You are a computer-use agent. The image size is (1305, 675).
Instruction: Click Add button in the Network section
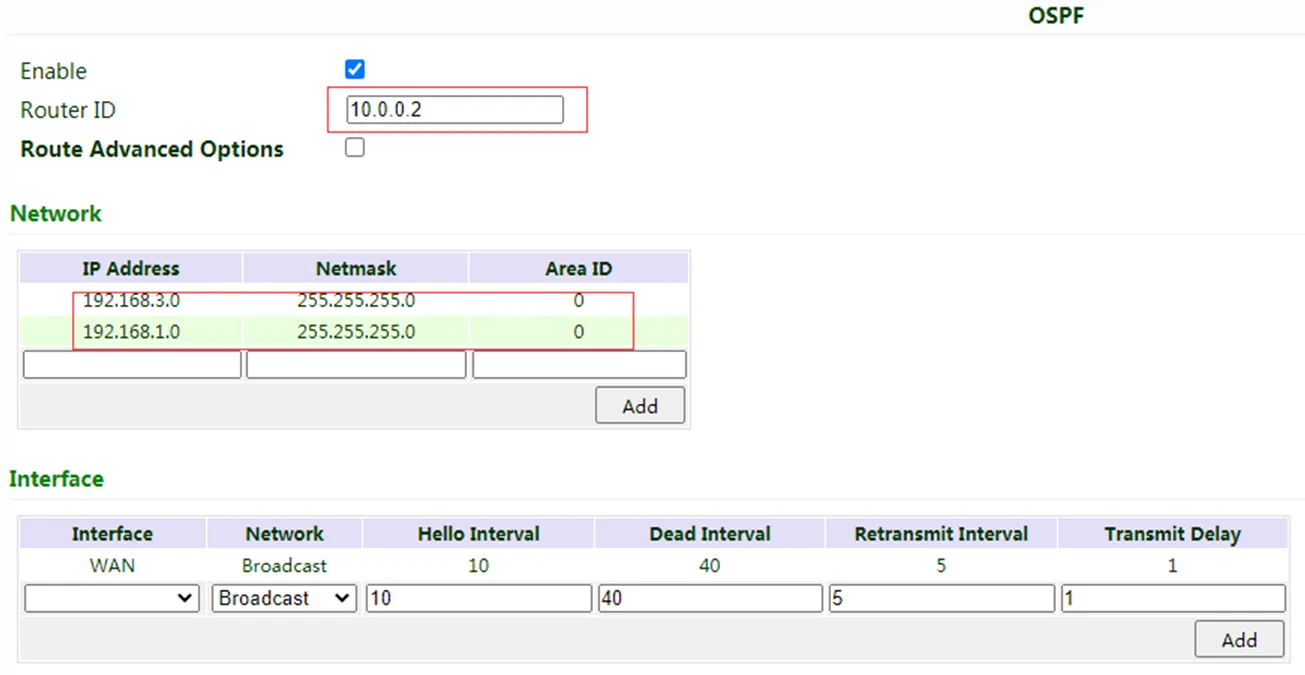pos(640,406)
